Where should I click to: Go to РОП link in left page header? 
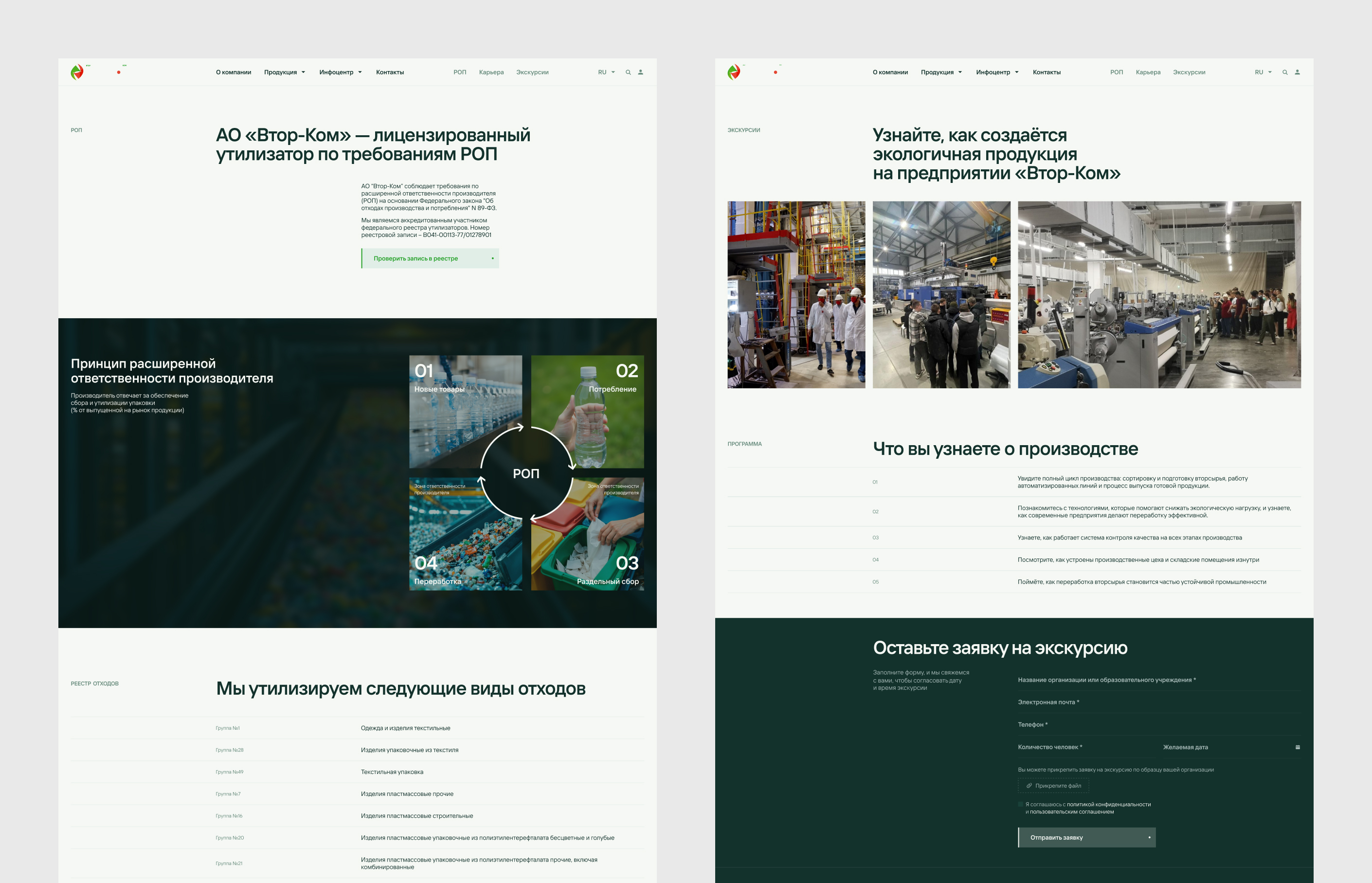460,72
